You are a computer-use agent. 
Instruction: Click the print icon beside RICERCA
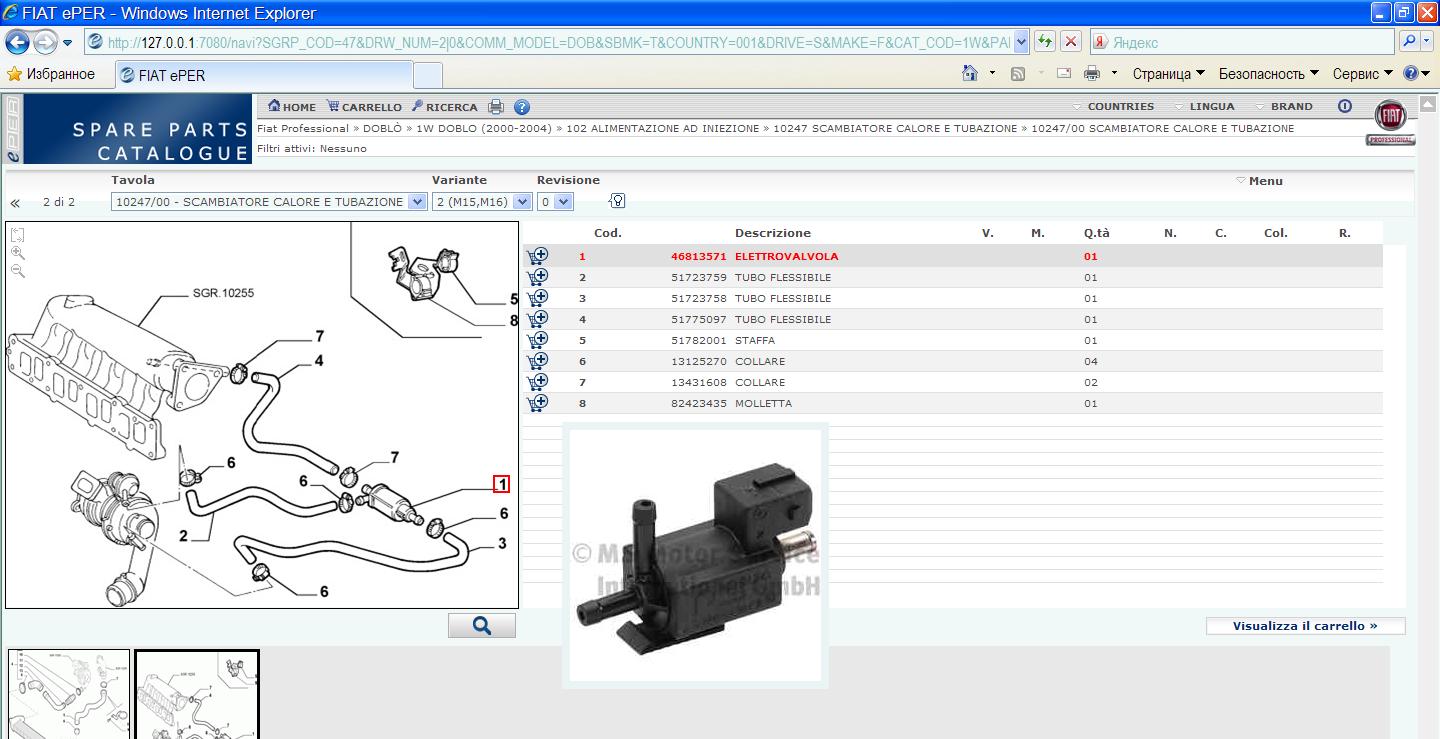[496, 107]
